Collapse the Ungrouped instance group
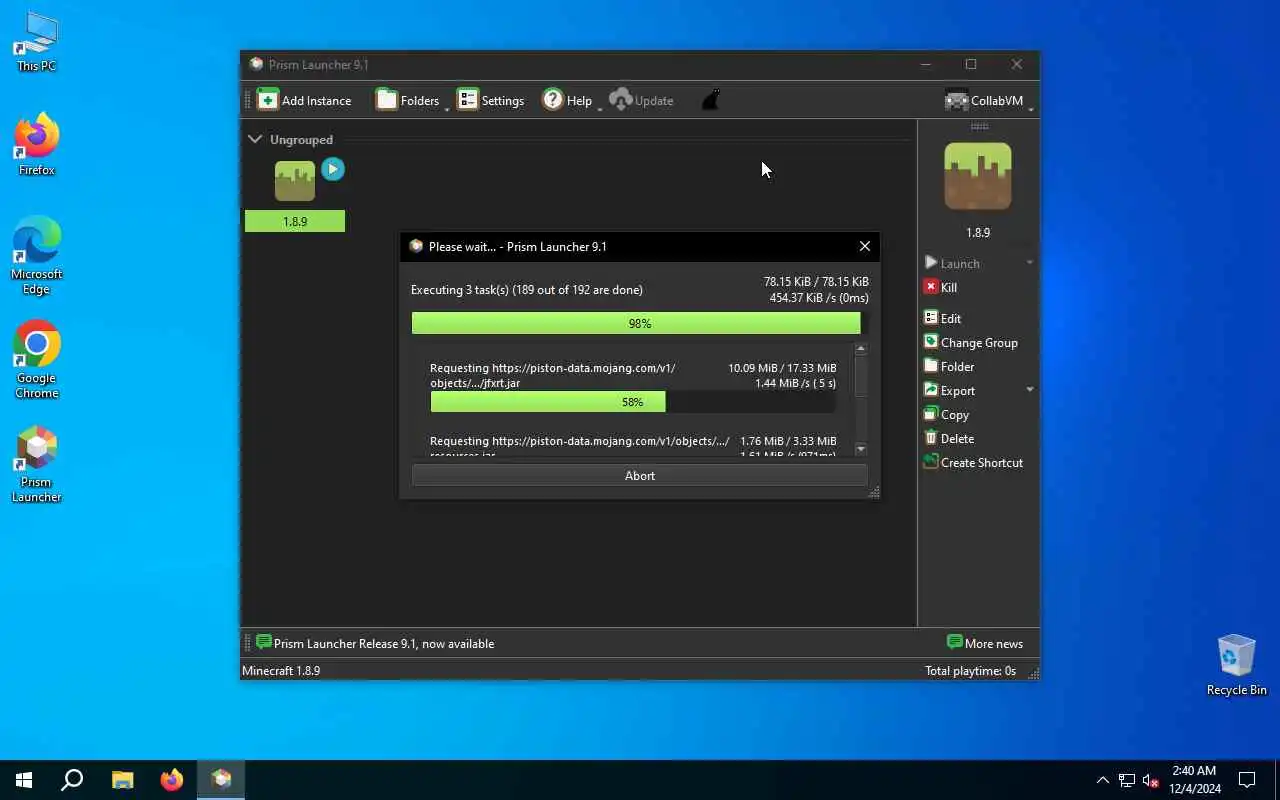The height and width of the screenshot is (800, 1280). [255, 139]
